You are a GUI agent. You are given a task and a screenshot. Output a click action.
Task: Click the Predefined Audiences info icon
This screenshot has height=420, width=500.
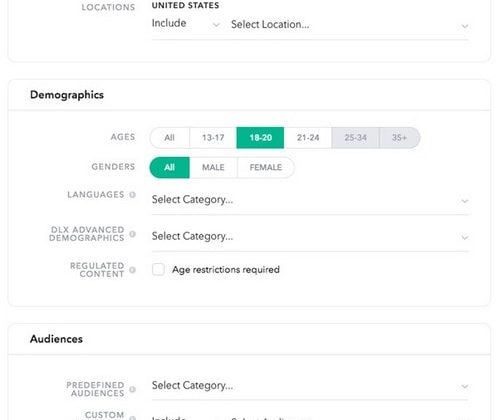point(132,389)
